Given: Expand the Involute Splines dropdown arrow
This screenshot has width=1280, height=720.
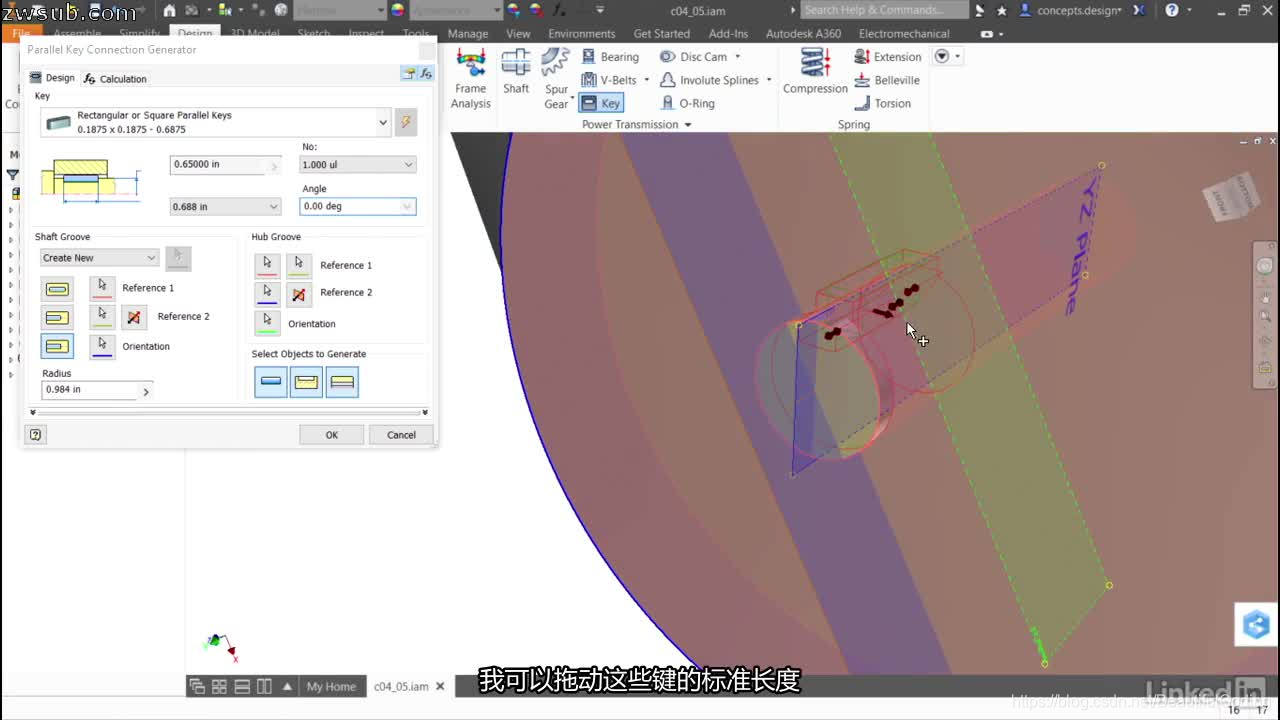Looking at the screenshot, I should (769, 80).
